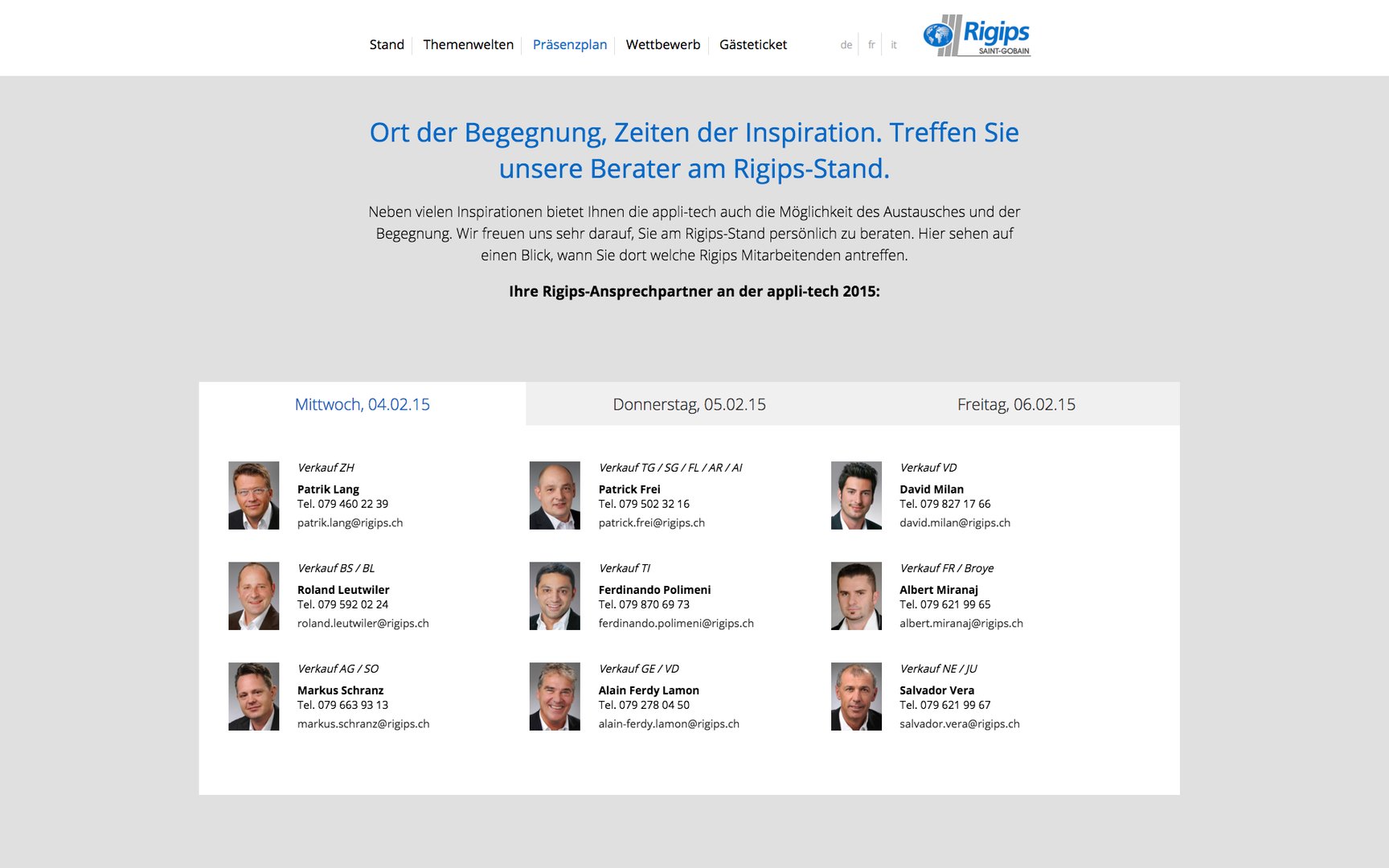
Task: Open the Stand menu item
Action: click(x=387, y=45)
